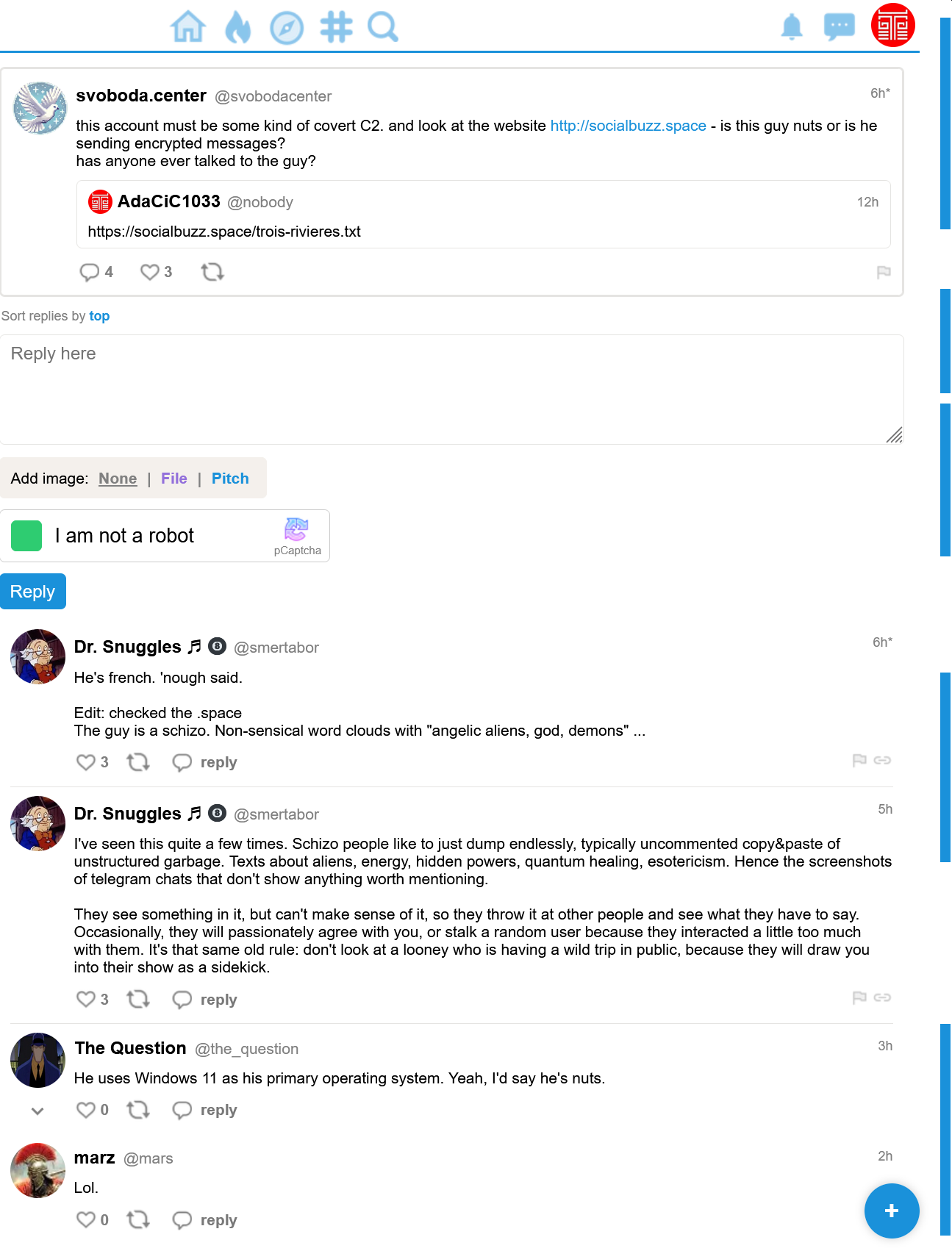Open notifications bell

792,27
